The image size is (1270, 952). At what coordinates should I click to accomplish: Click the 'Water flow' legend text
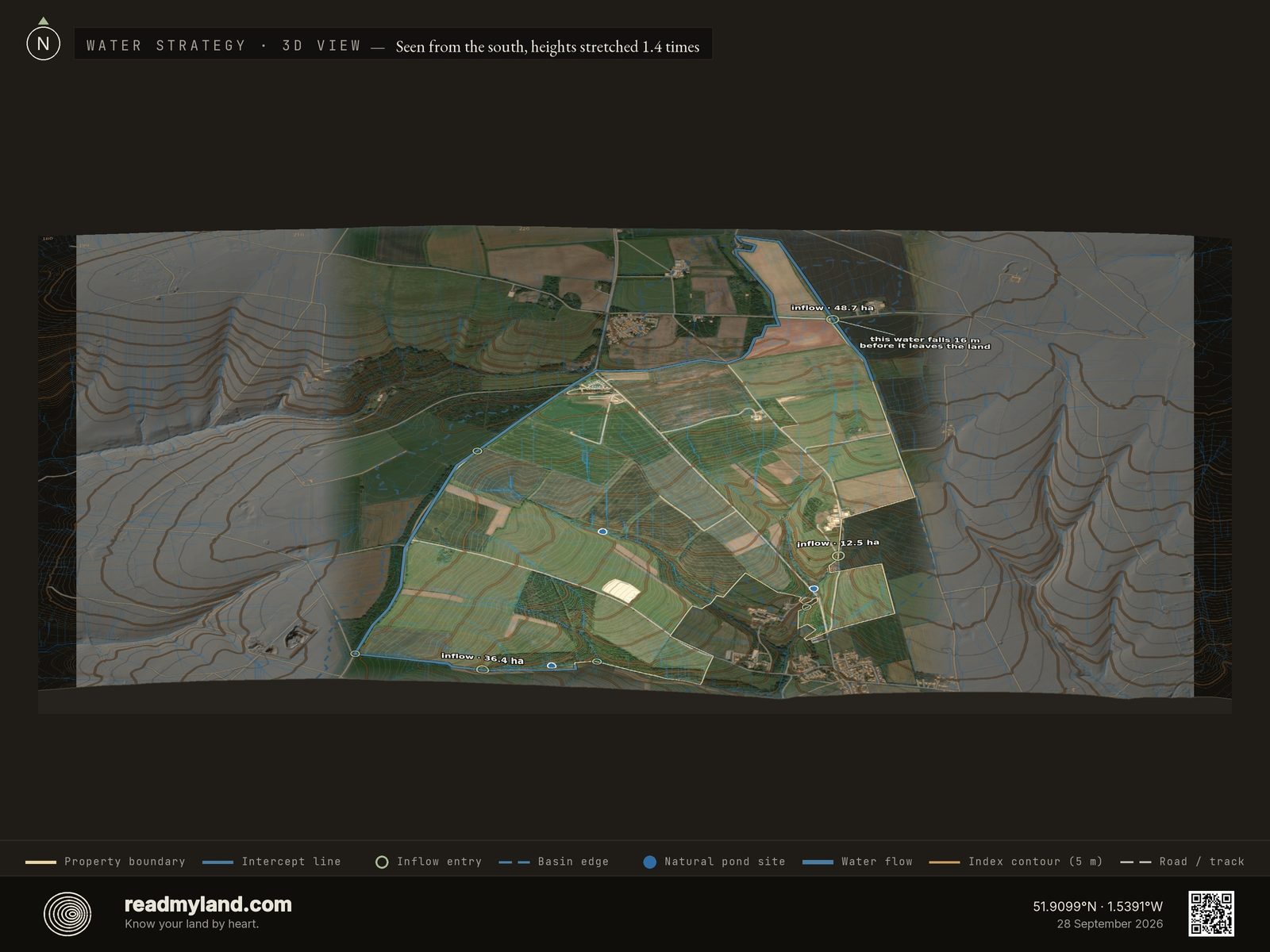[877, 862]
